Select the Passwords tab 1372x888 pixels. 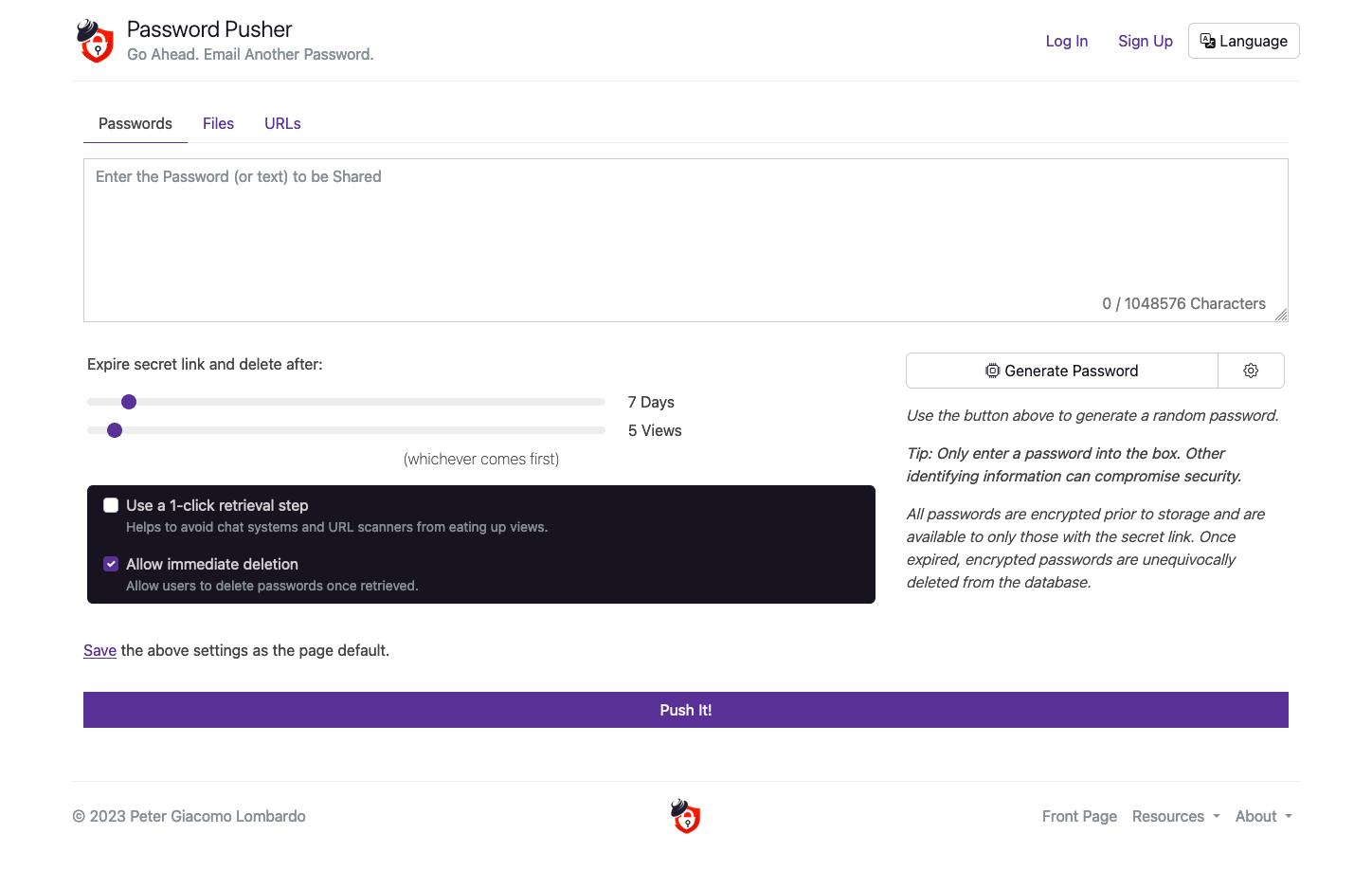tap(135, 123)
